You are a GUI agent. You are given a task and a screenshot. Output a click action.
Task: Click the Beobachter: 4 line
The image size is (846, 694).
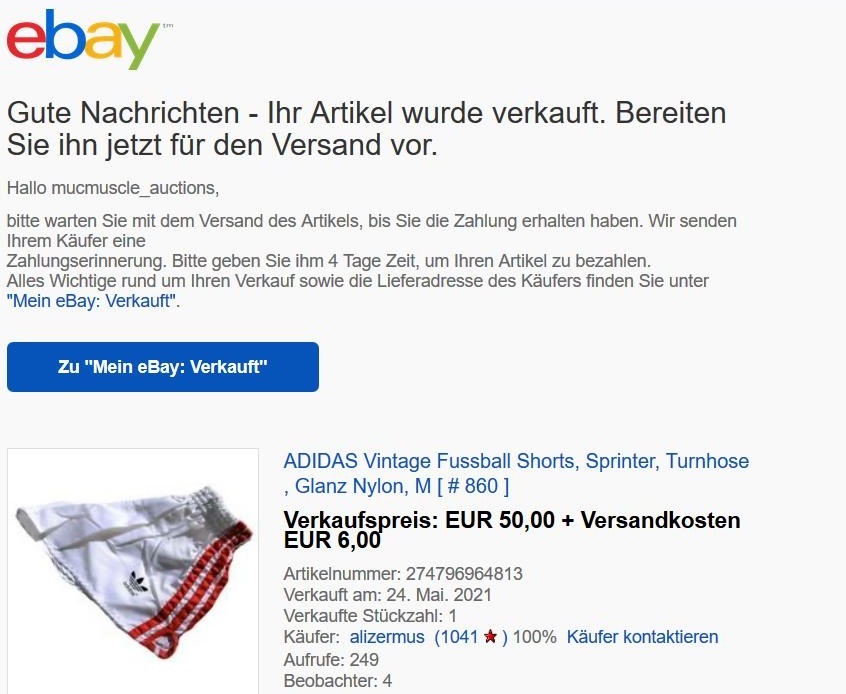coord(338,681)
